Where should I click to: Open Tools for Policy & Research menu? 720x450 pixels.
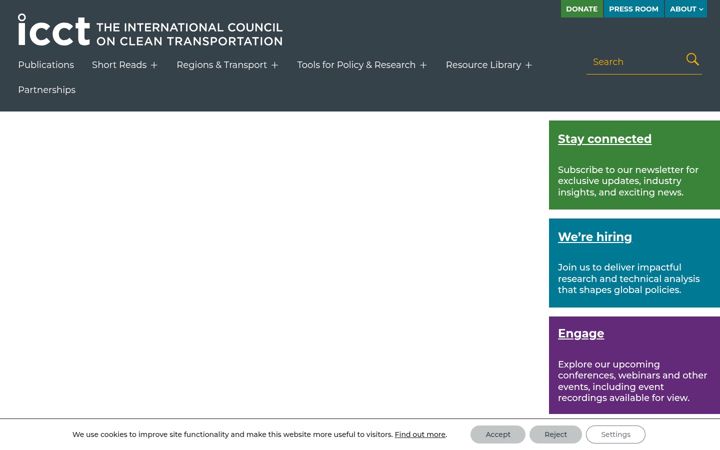tap(356, 65)
